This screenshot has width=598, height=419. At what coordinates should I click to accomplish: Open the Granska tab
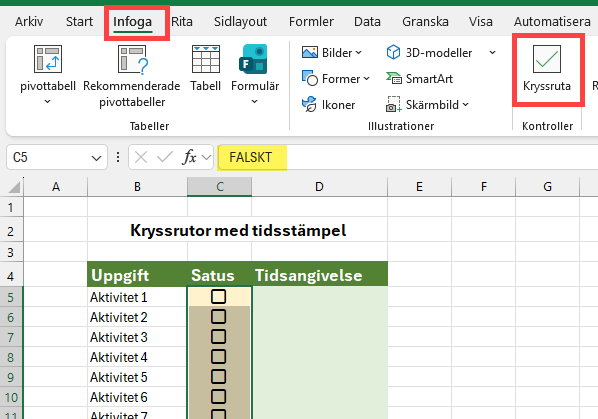tap(425, 21)
